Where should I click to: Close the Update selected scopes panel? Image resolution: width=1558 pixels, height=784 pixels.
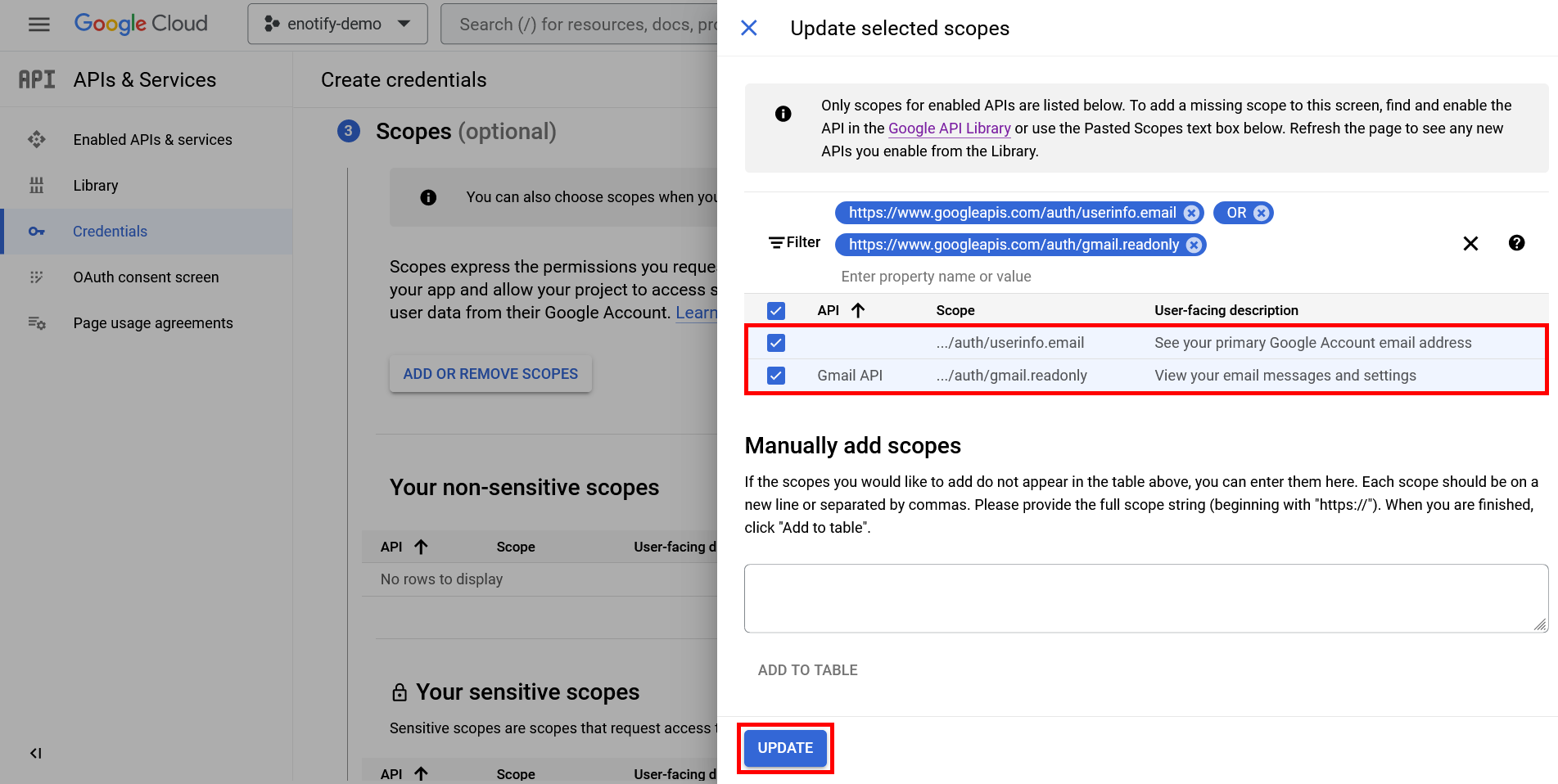tap(748, 29)
